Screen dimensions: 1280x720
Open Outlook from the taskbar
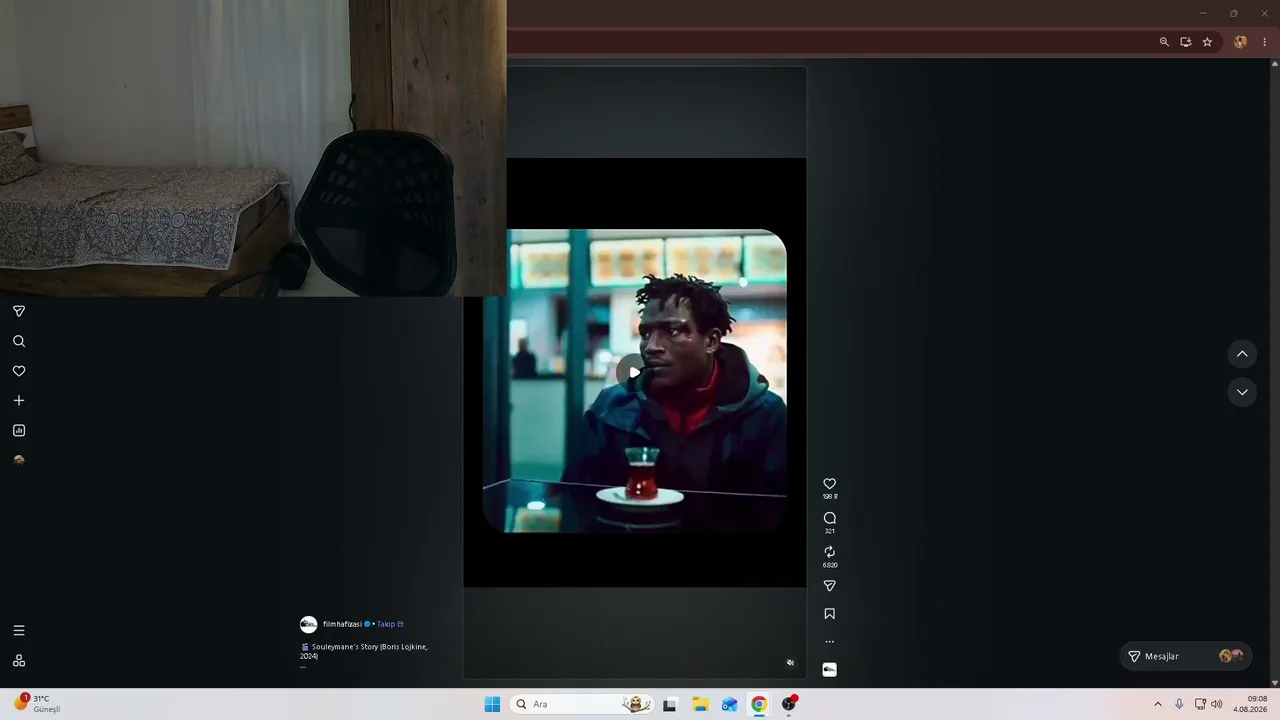click(730, 704)
